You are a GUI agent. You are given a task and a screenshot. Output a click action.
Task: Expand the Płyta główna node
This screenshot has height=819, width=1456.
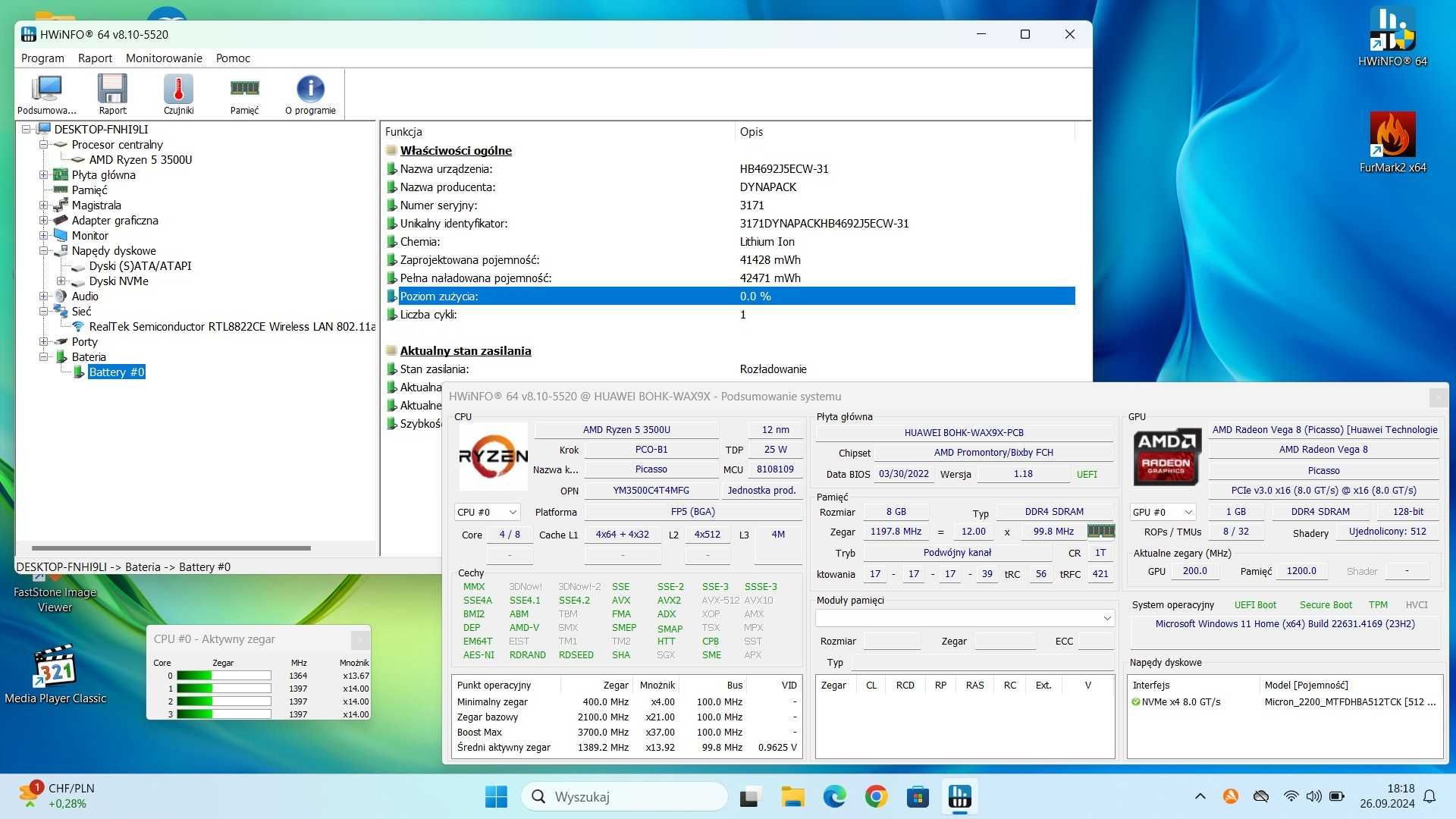(x=44, y=175)
